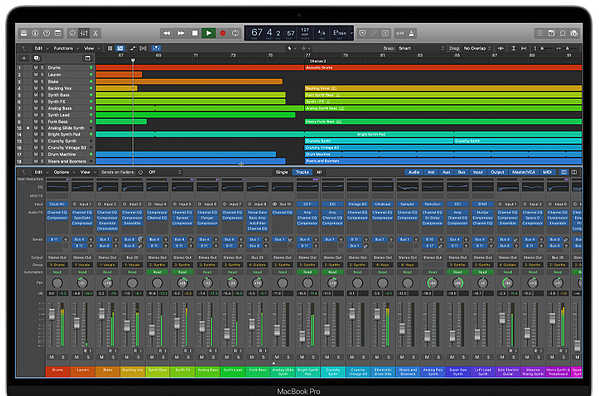
Task: Click the red Record button
Action: pyautogui.click(x=223, y=33)
